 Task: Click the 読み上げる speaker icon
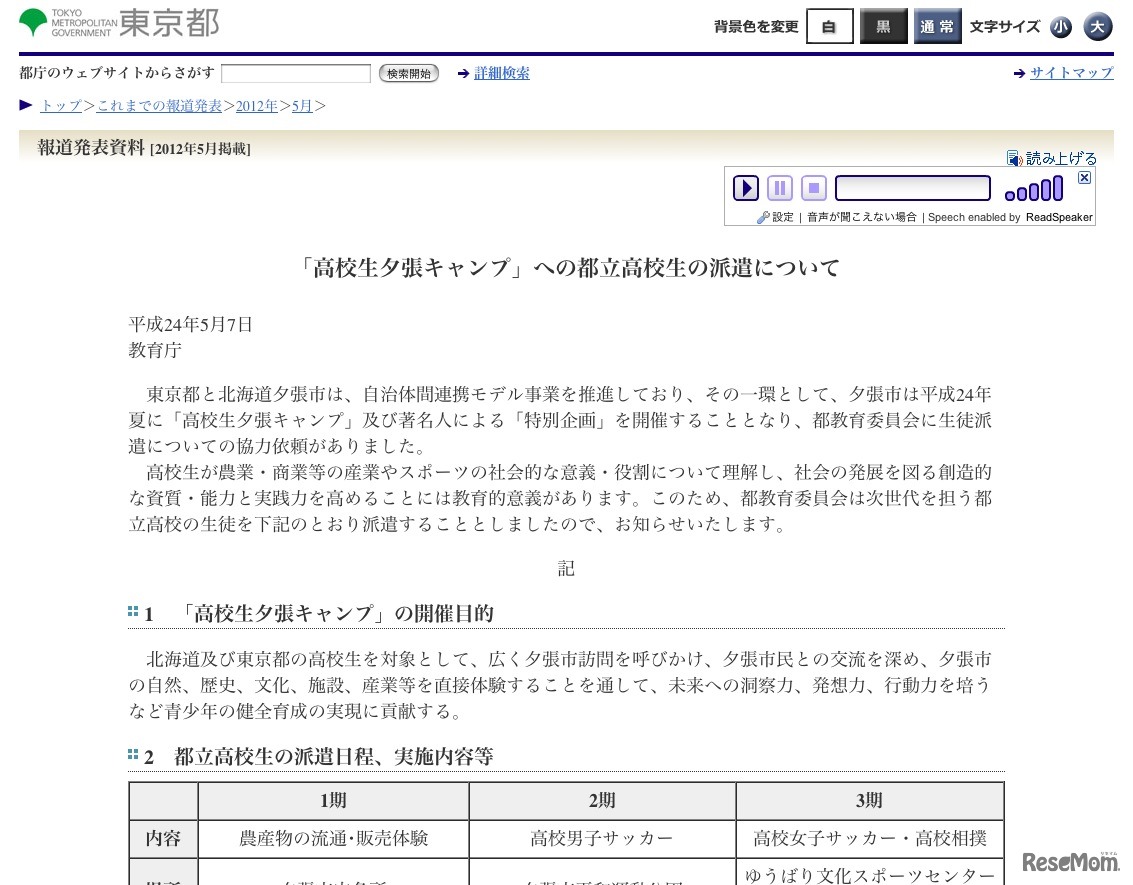tap(1016, 157)
